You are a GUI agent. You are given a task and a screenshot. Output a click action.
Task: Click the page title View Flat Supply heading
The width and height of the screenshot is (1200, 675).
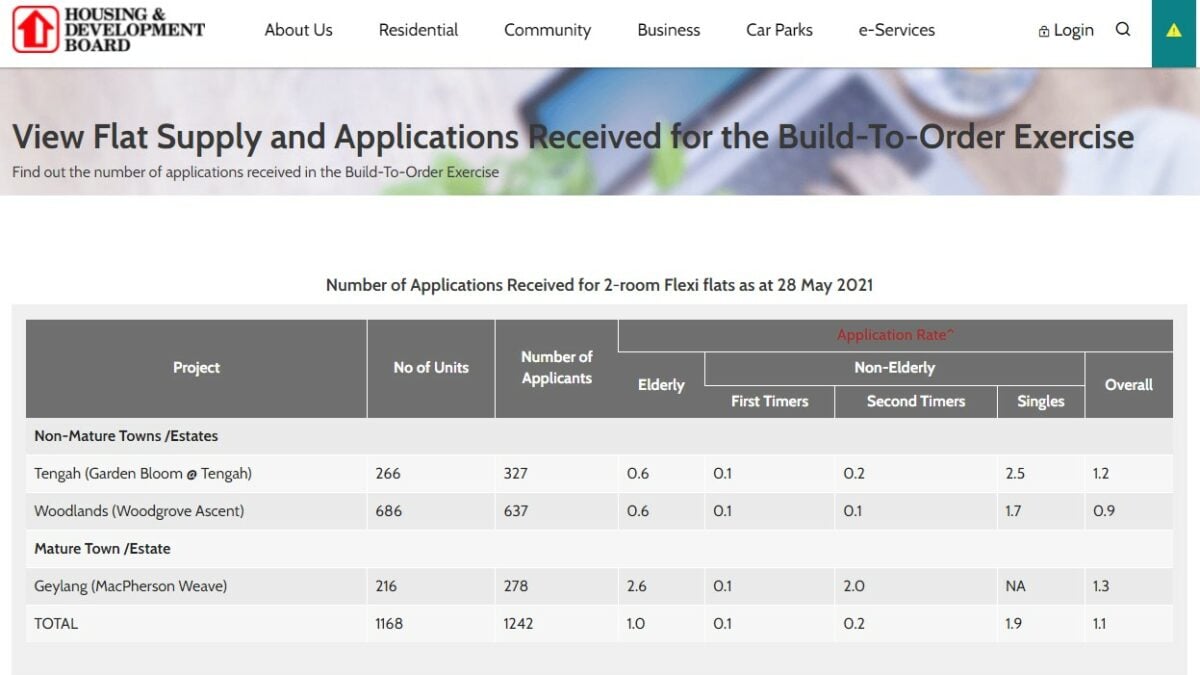pyautogui.click(x=573, y=137)
